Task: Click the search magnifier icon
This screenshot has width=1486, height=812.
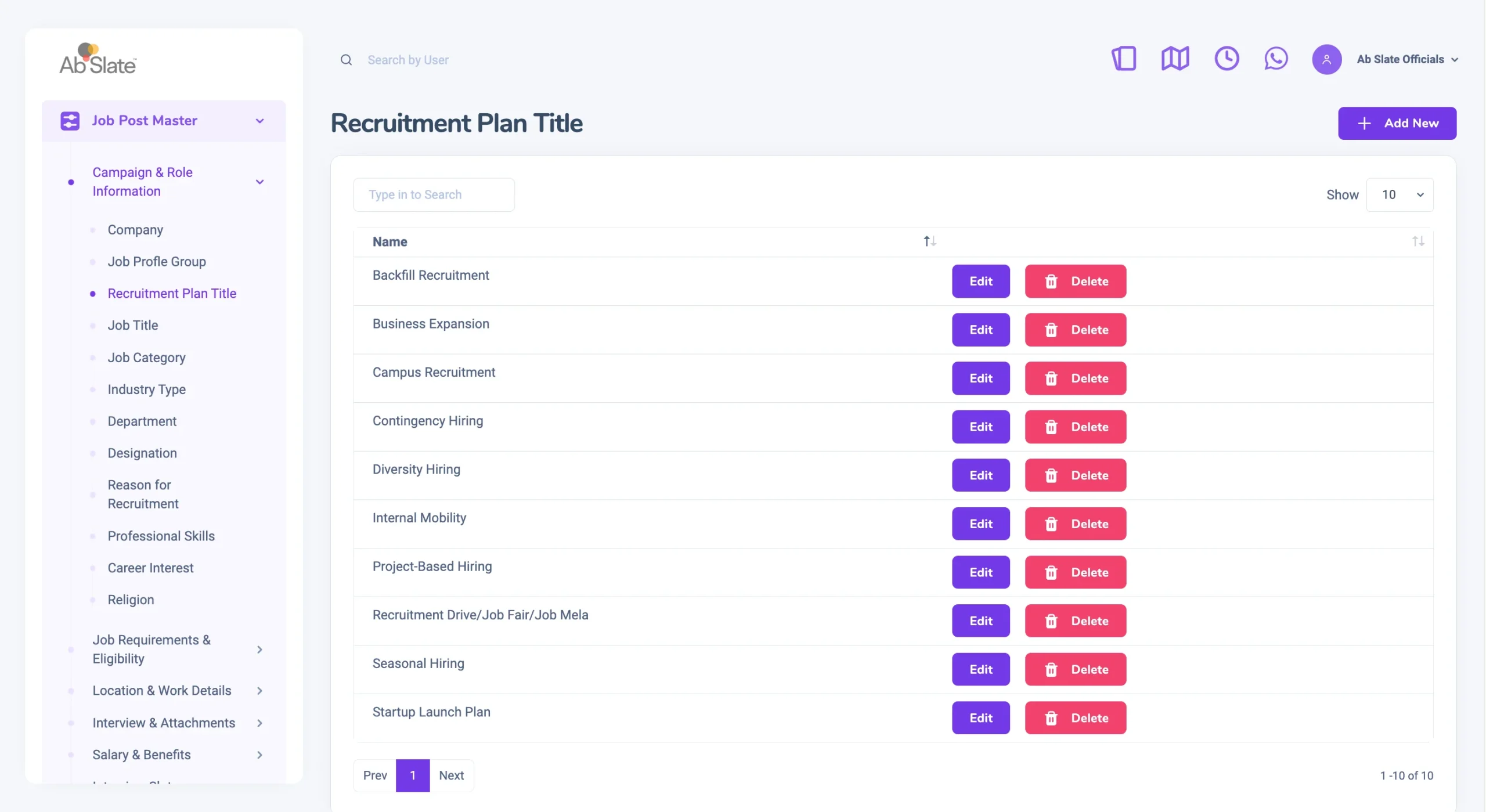Action: [346, 60]
